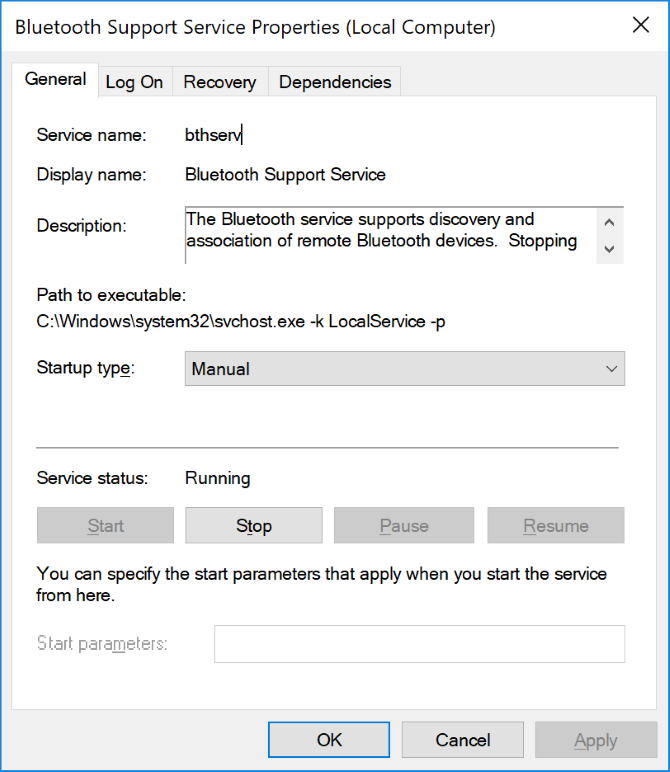Switch to the General tab
Viewport: 670px width, 772px height.
point(55,80)
